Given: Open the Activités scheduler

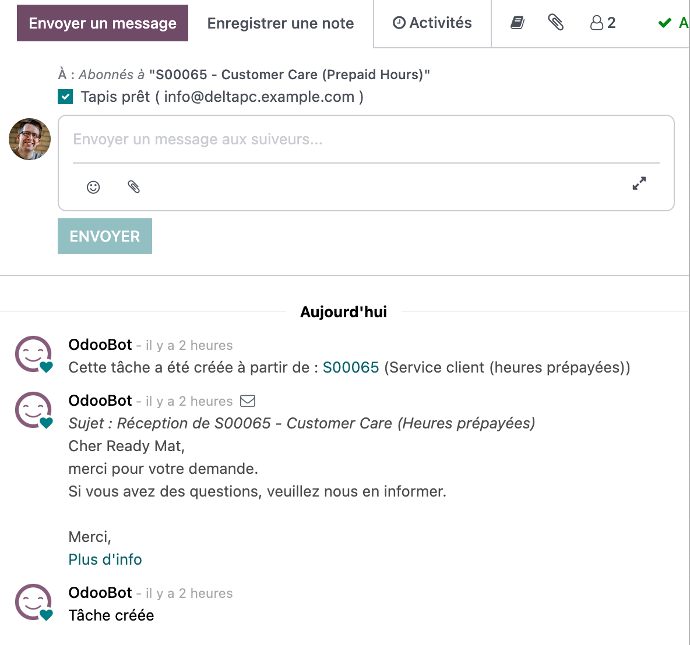Looking at the screenshot, I should [432, 23].
